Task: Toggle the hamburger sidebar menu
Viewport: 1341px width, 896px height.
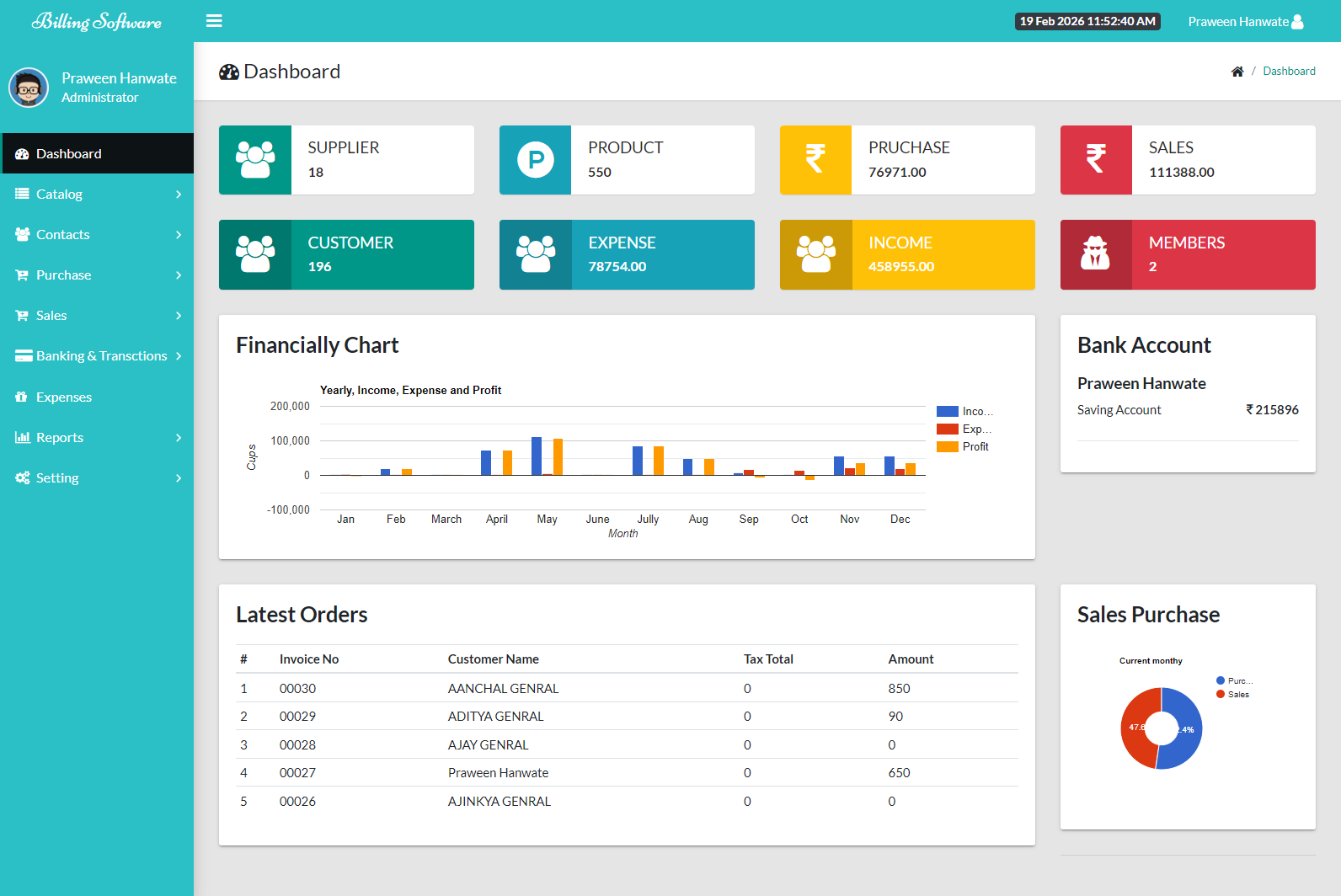Action: pyautogui.click(x=214, y=21)
